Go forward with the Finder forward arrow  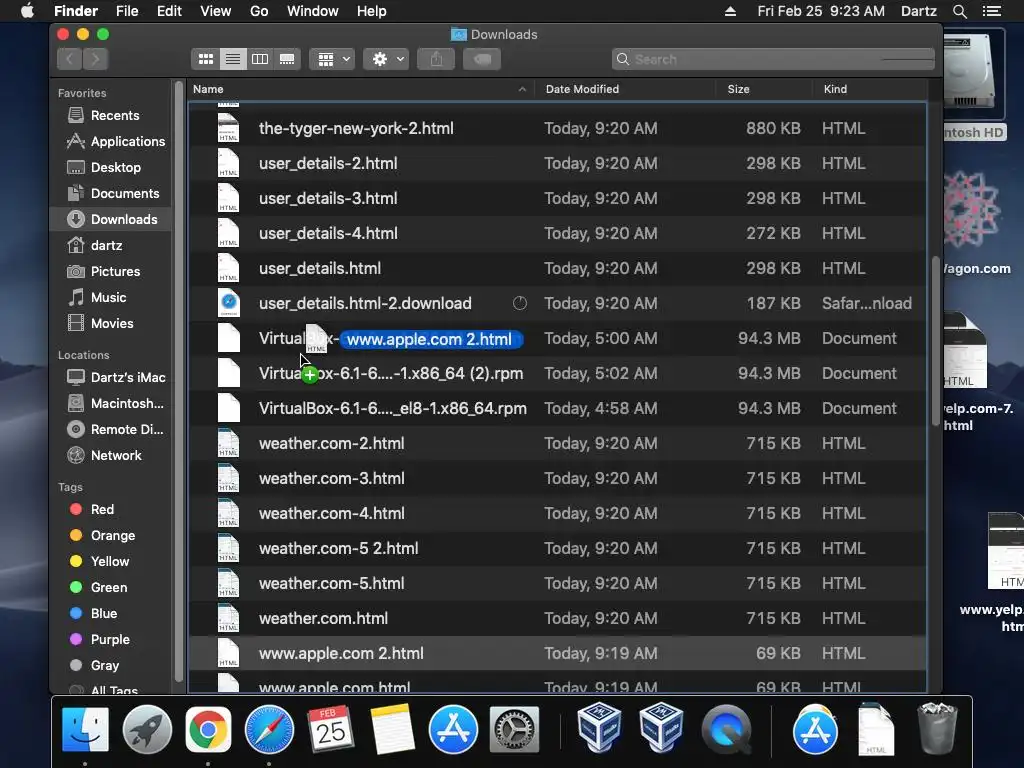[95, 59]
